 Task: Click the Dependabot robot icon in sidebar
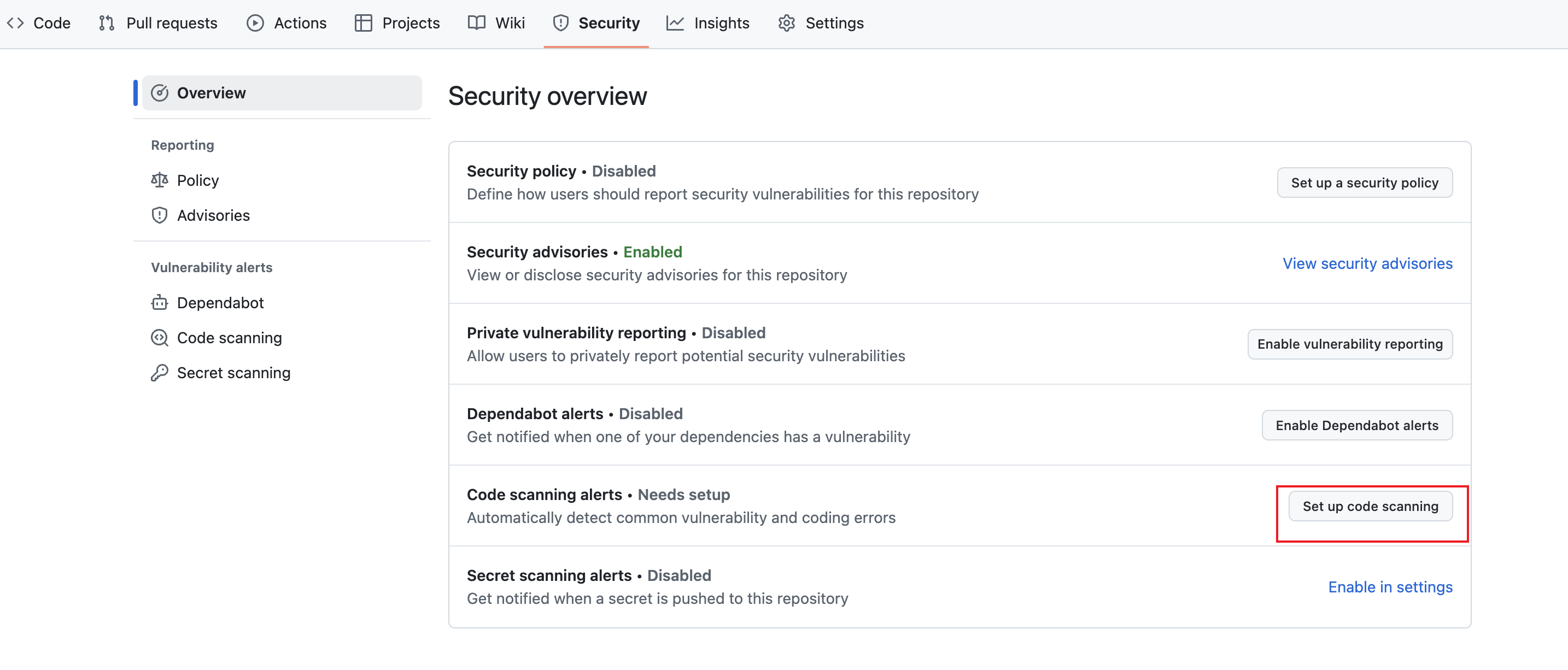point(160,302)
